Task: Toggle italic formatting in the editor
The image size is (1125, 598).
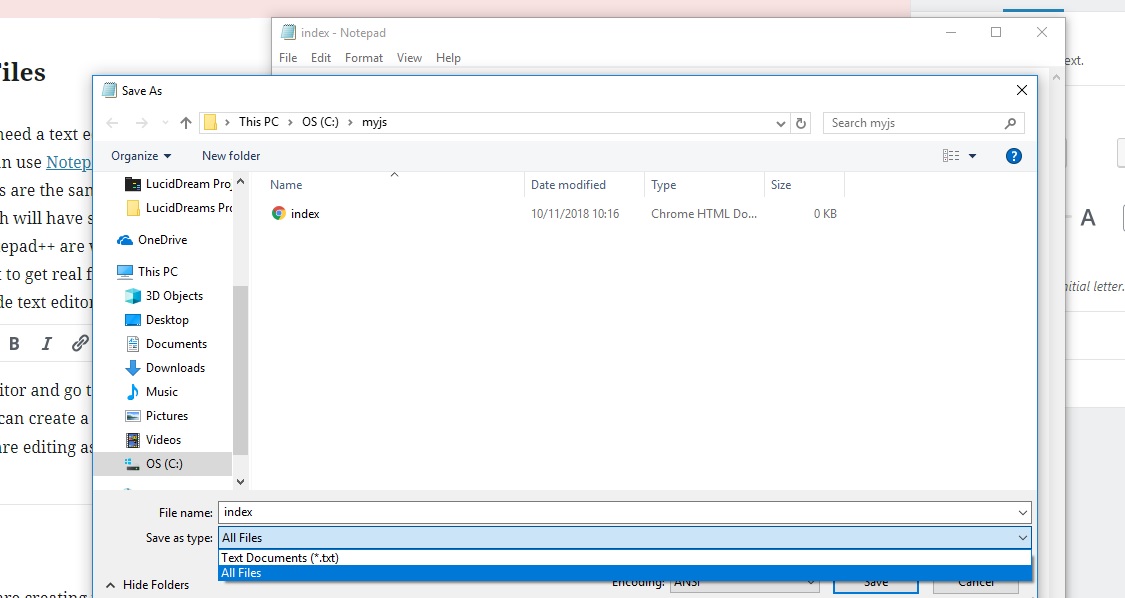Action: point(46,343)
